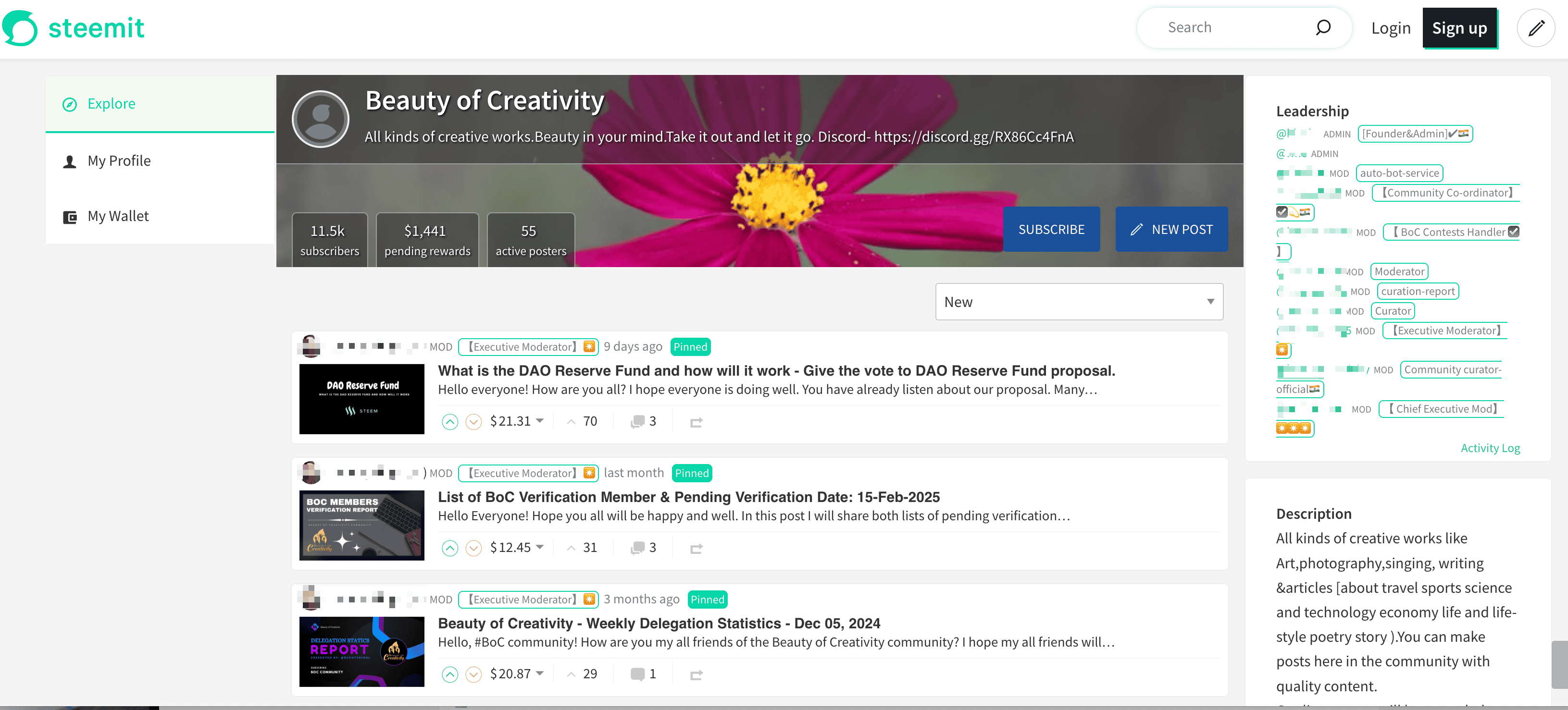
Task: Click the Beauty of Creativity community avatar
Action: click(320, 119)
